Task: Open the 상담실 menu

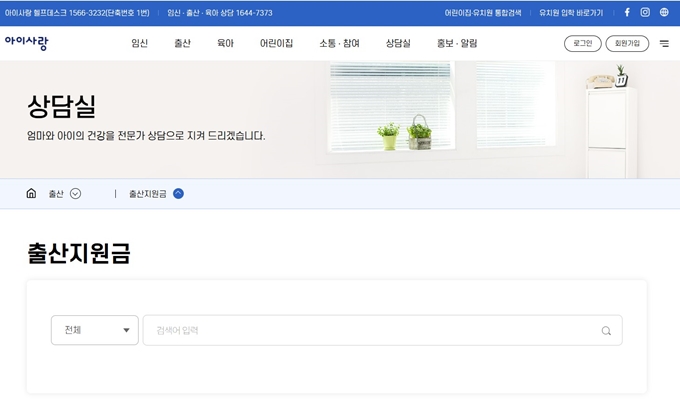Action: pos(398,43)
